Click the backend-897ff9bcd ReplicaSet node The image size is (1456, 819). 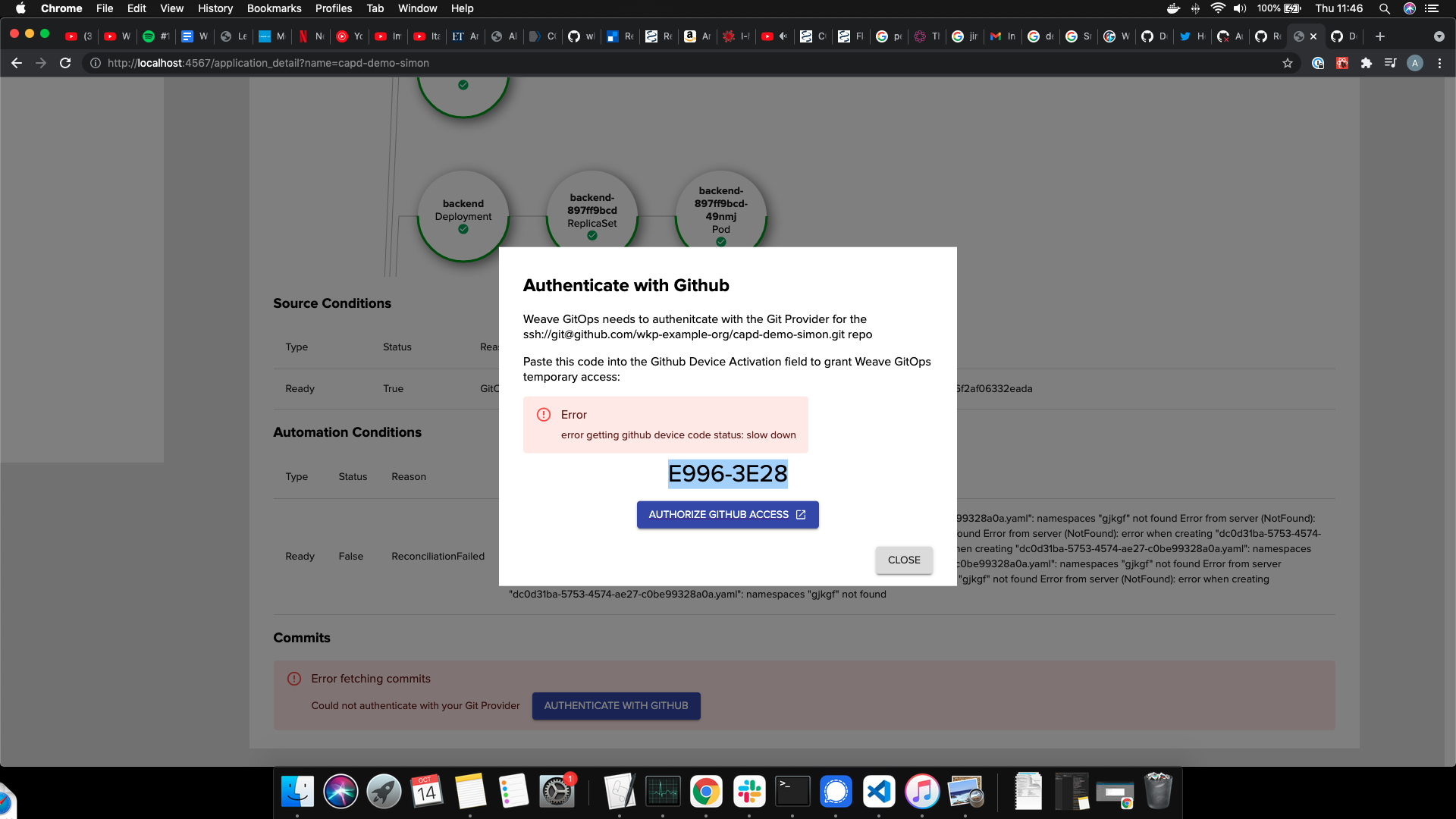point(592,210)
